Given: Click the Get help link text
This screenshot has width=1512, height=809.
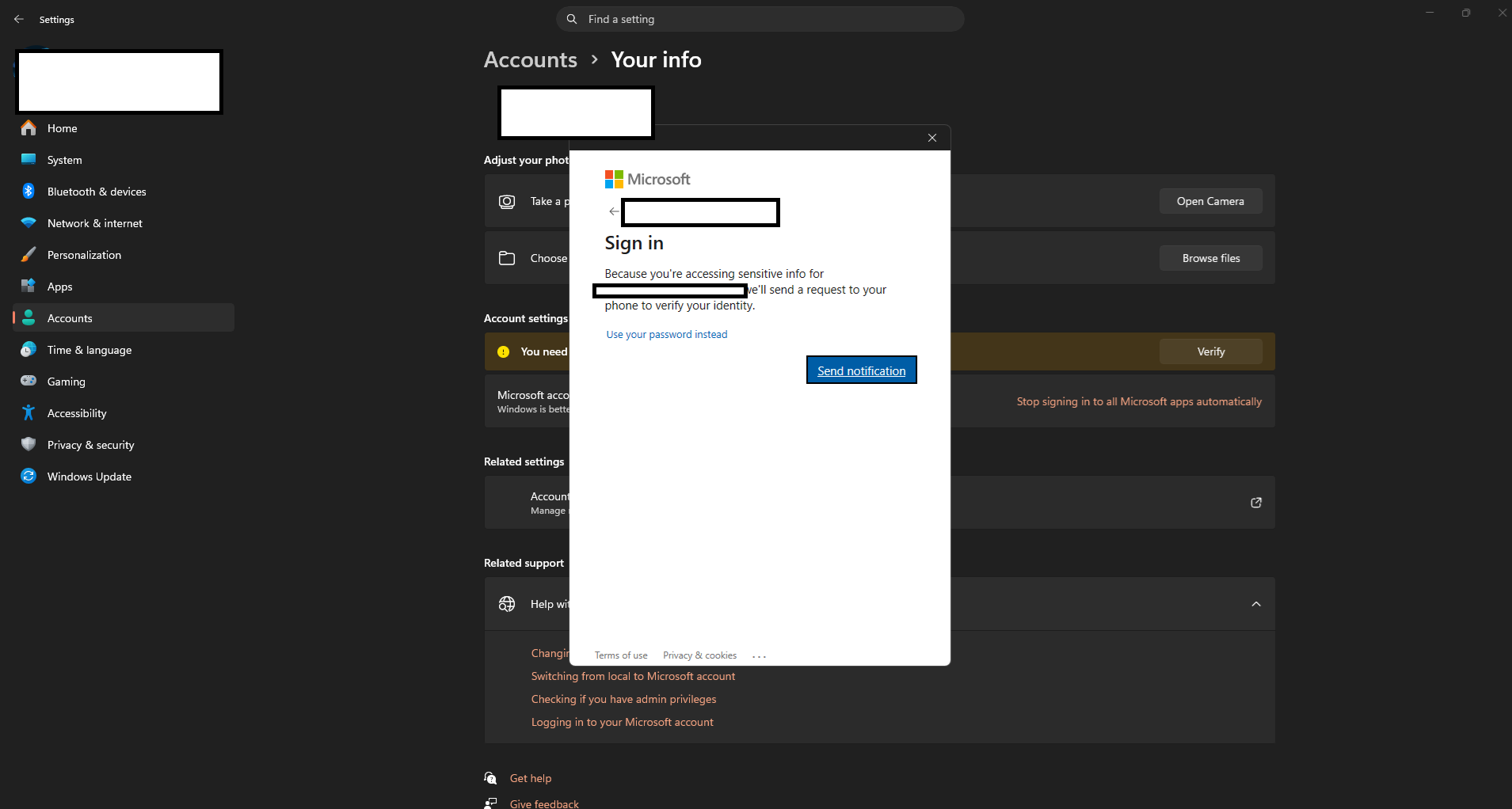Looking at the screenshot, I should click(x=531, y=778).
